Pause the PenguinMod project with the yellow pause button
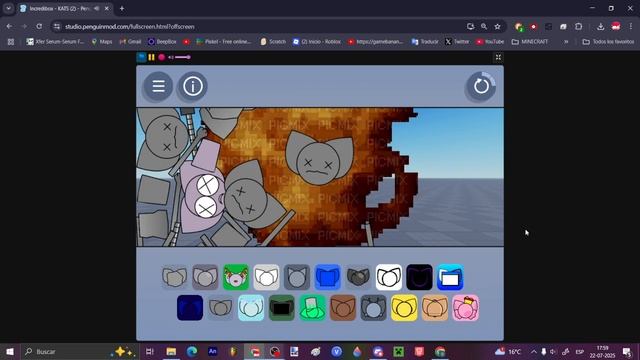 [151, 57]
